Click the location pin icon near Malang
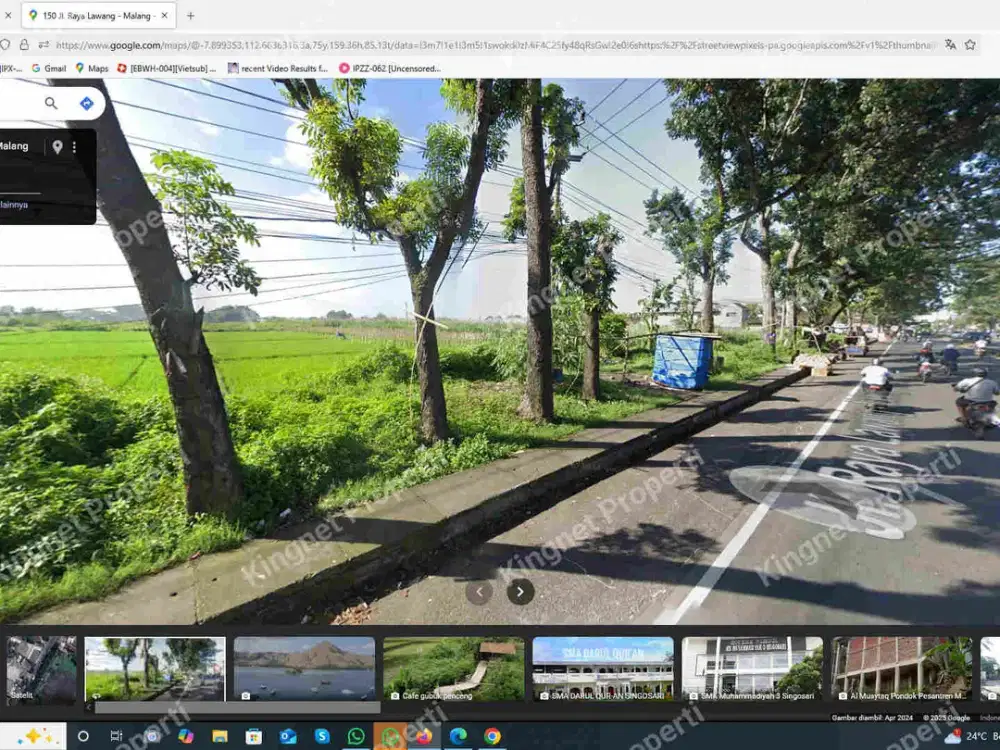Image resolution: width=1000 pixels, height=750 pixels. tap(57, 146)
